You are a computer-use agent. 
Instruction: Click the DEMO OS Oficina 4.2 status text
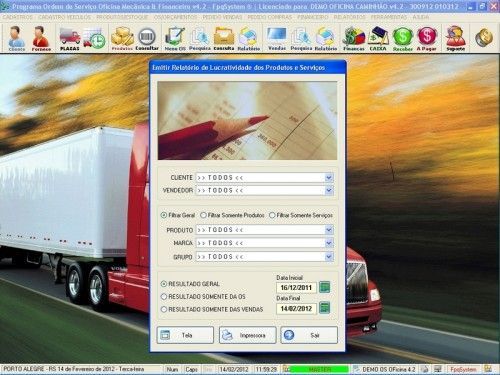tap(388, 369)
